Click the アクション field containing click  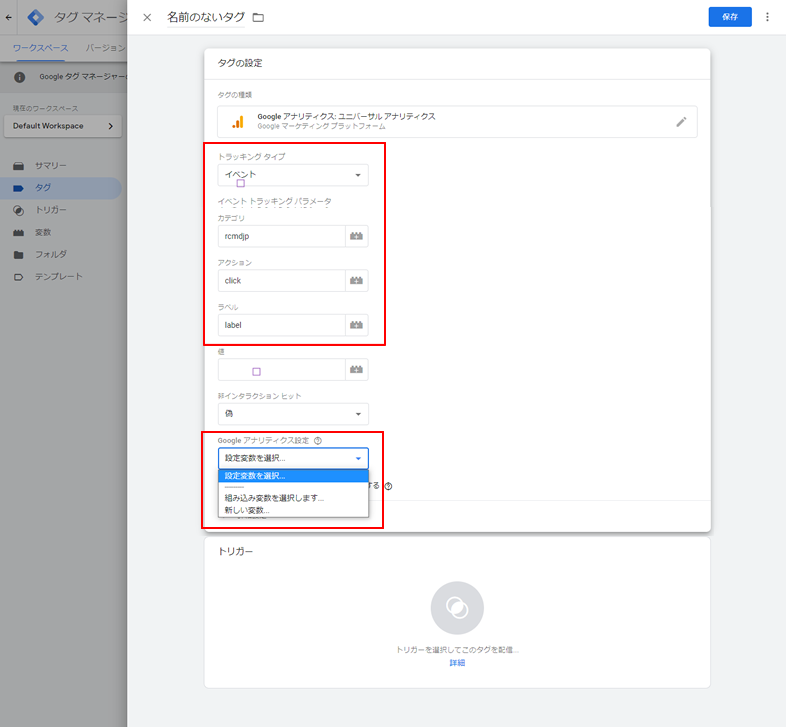[x=282, y=281]
